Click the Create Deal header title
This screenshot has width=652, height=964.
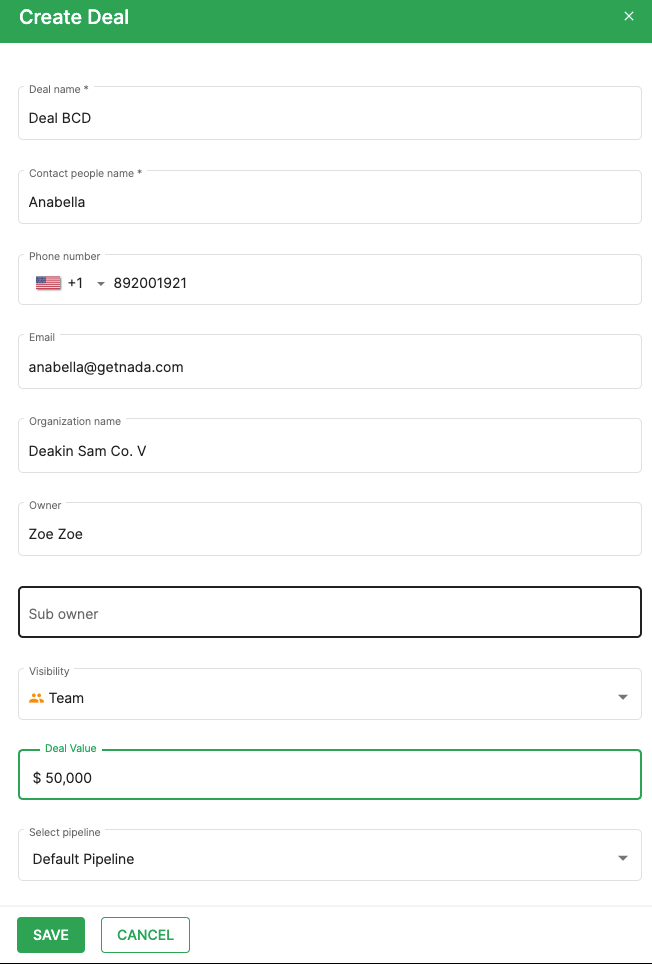point(74,17)
